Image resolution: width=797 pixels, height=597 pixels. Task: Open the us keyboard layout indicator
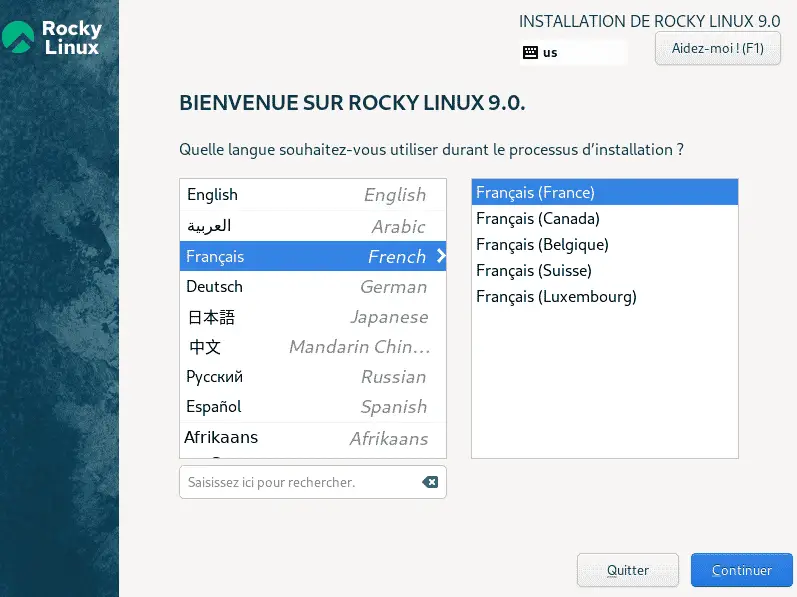(x=573, y=52)
